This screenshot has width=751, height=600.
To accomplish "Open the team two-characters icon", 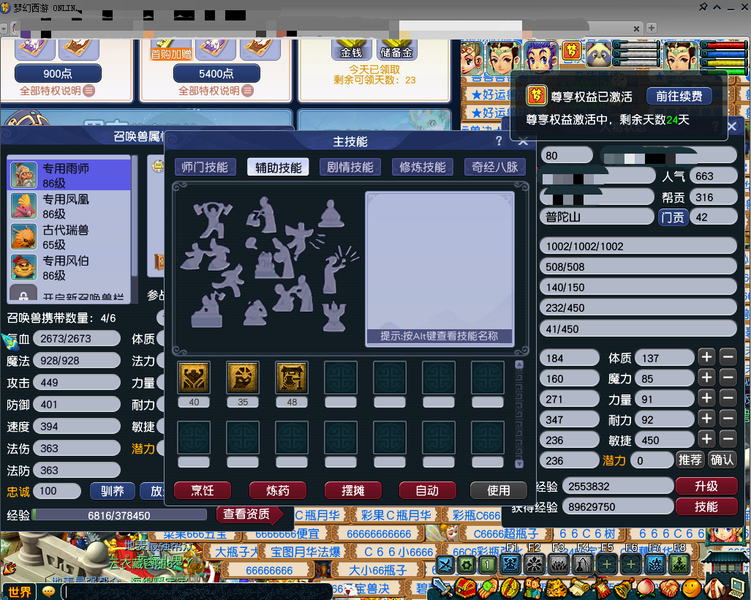I will pos(533,588).
